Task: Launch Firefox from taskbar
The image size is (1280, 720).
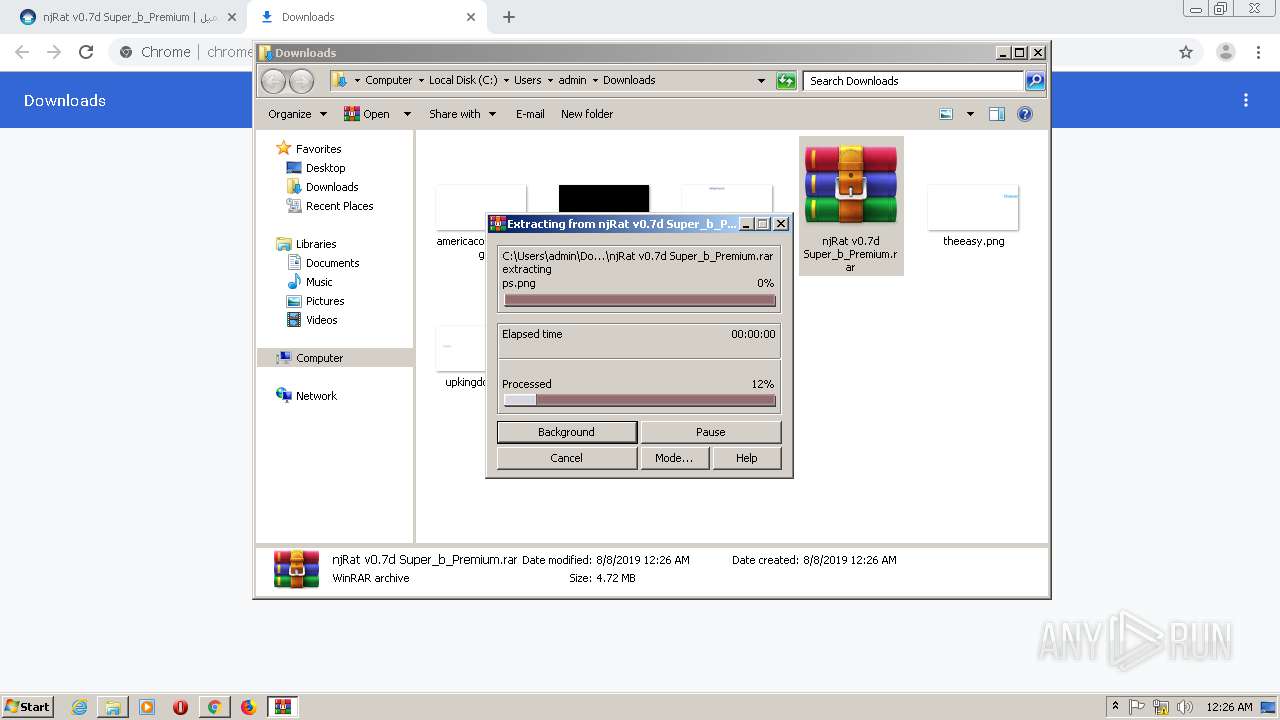Action: click(248, 707)
